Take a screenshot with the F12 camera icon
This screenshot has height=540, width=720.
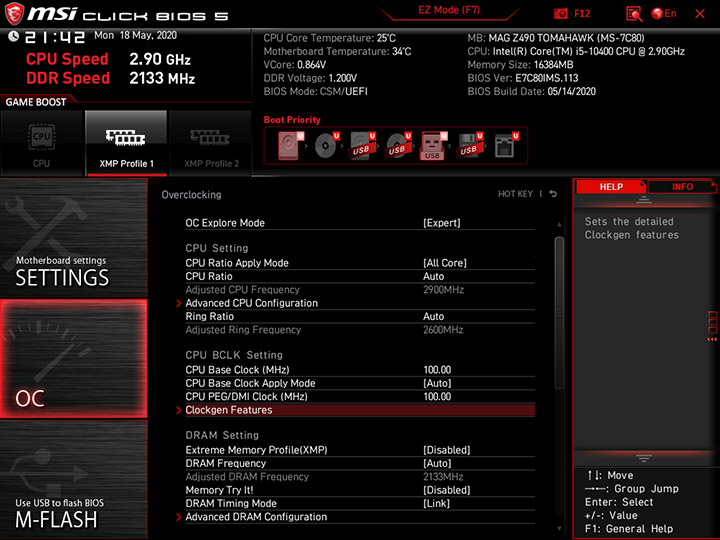(561, 14)
